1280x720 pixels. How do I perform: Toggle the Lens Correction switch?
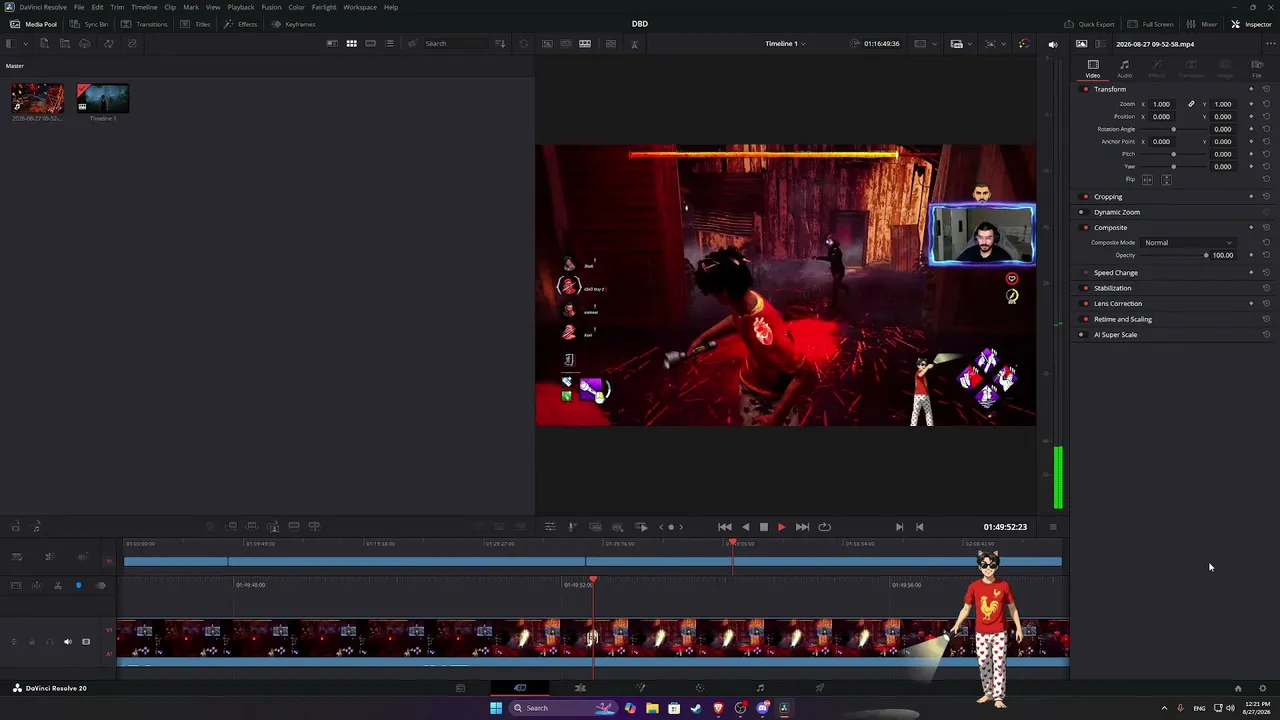tap(1085, 303)
